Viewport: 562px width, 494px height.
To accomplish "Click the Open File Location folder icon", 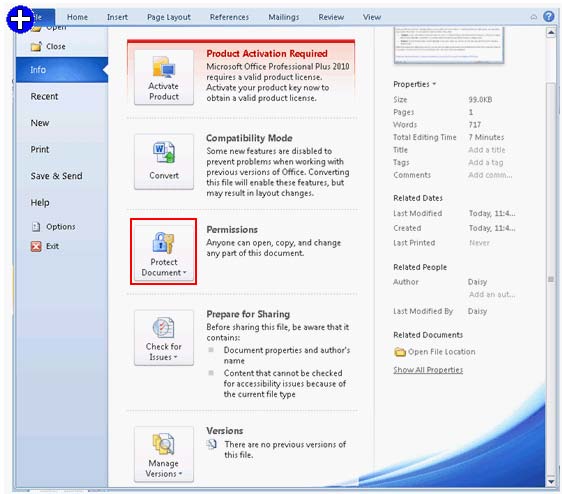I will coord(400,352).
